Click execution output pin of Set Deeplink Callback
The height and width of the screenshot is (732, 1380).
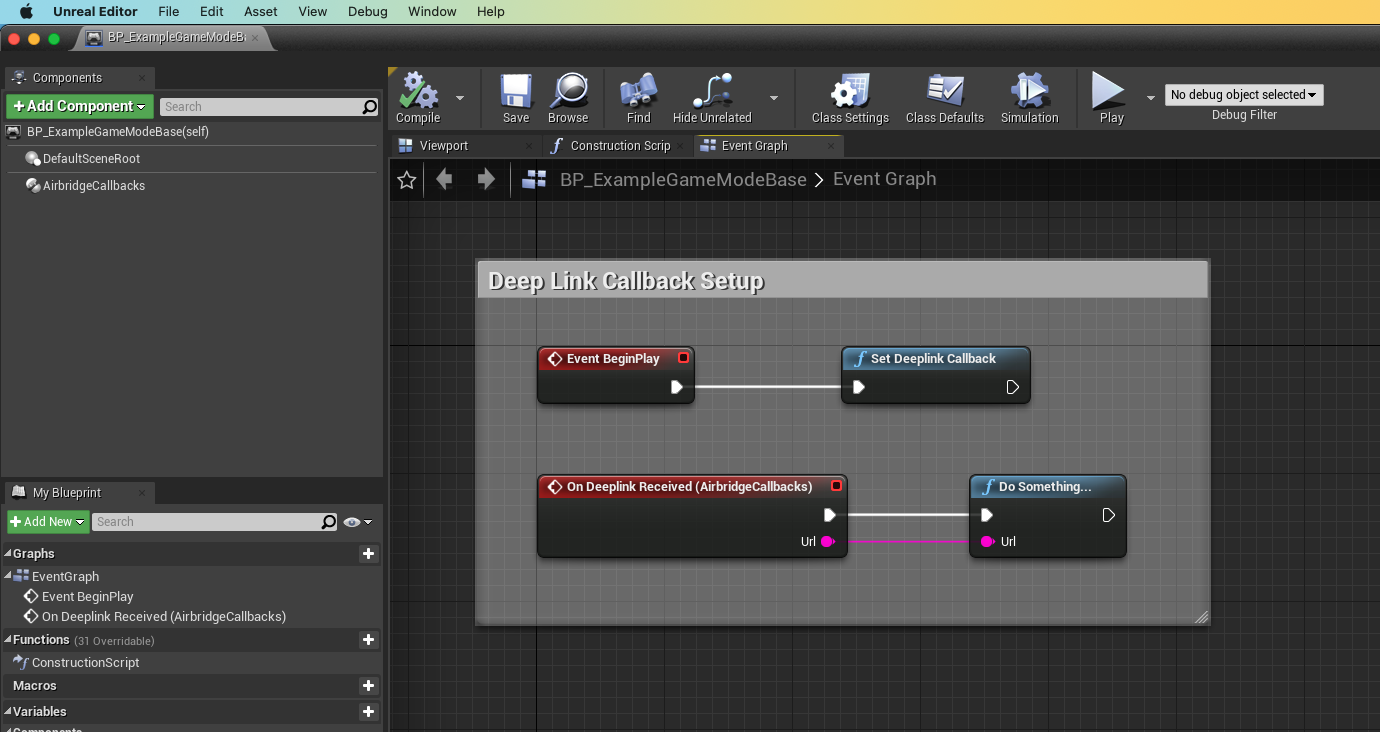(1012, 387)
